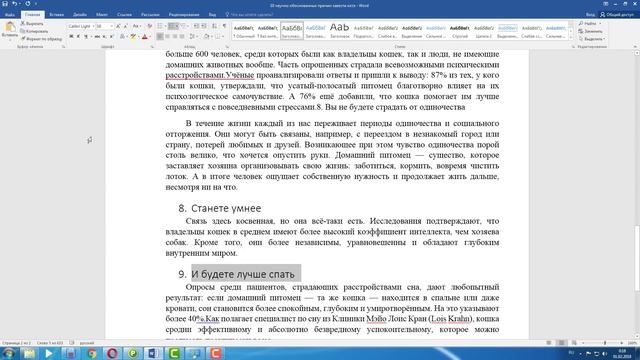Click Общий доступ share button
Screen dimensions: 640x360
click(x=617, y=15)
